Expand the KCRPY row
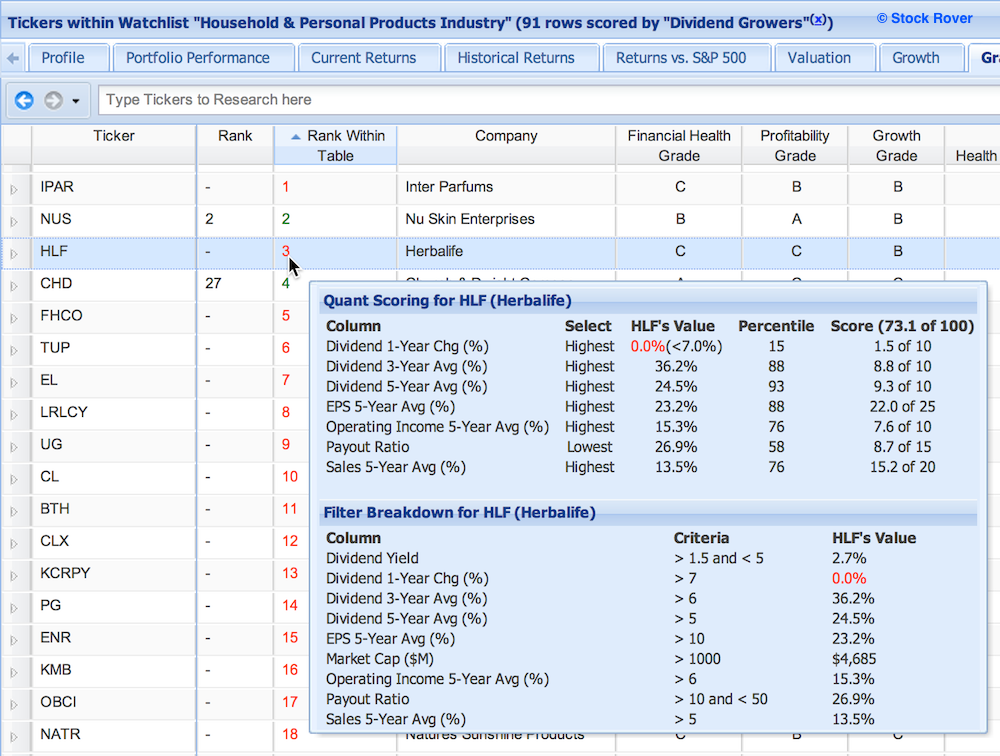 point(14,575)
